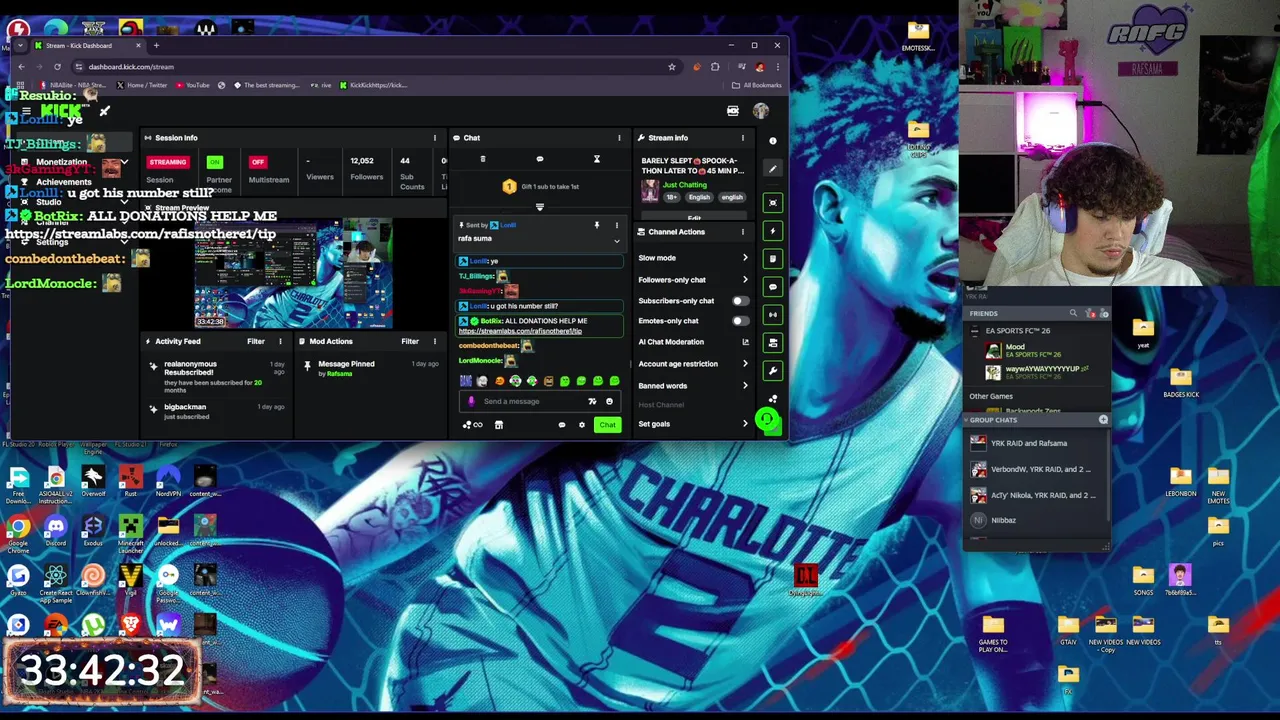Click the green Chat send button
The image size is (1280, 720).
(607, 425)
